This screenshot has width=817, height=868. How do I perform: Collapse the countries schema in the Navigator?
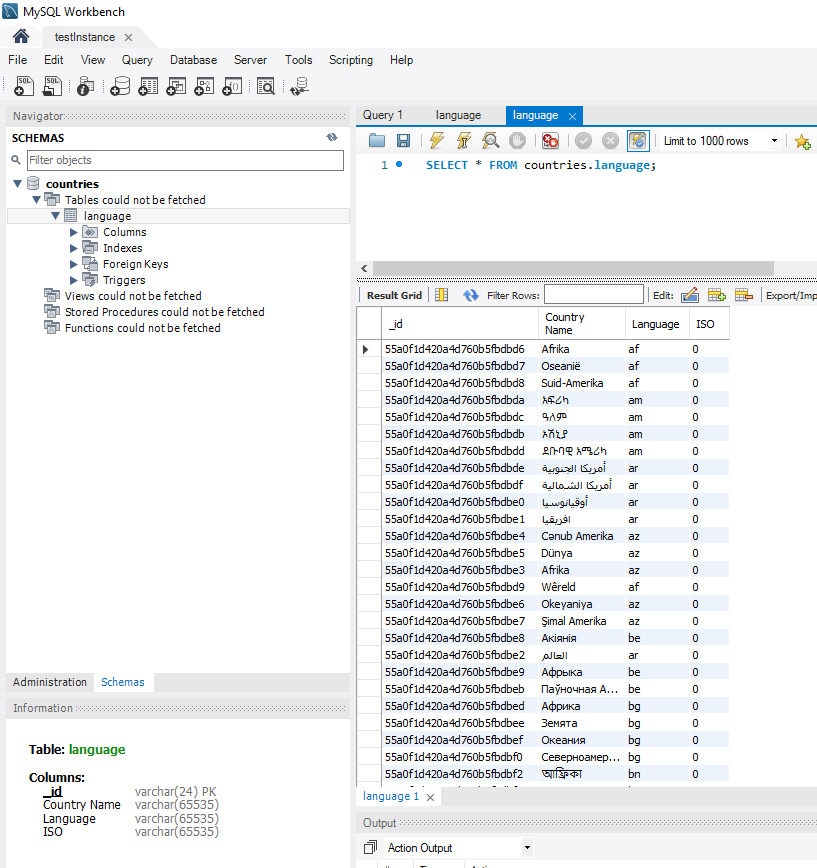point(17,183)
